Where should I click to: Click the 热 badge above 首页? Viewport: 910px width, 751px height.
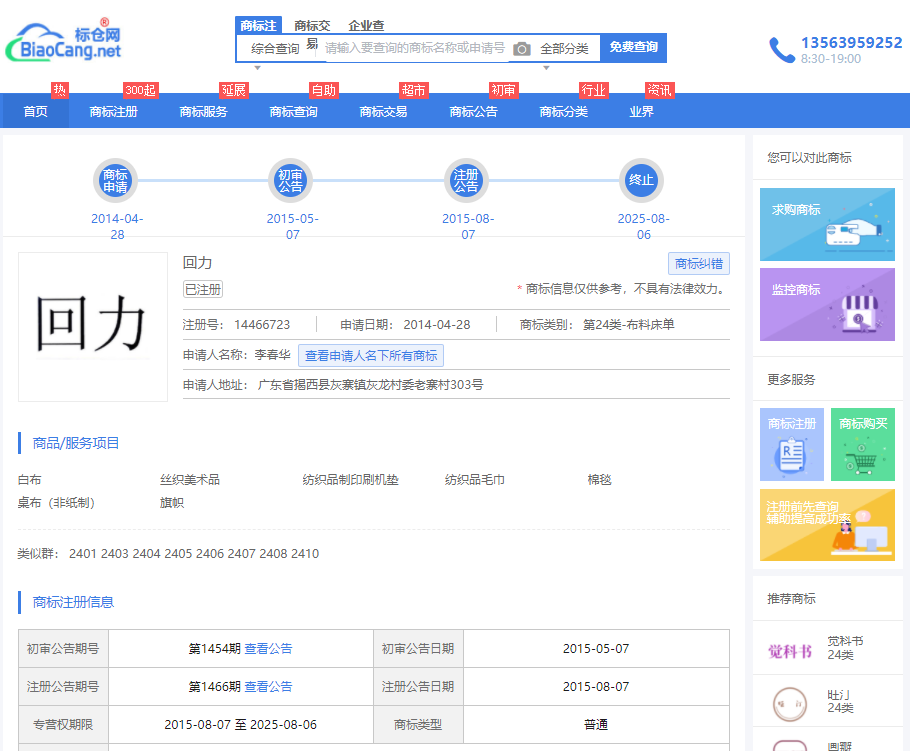[x=60, y=90]
